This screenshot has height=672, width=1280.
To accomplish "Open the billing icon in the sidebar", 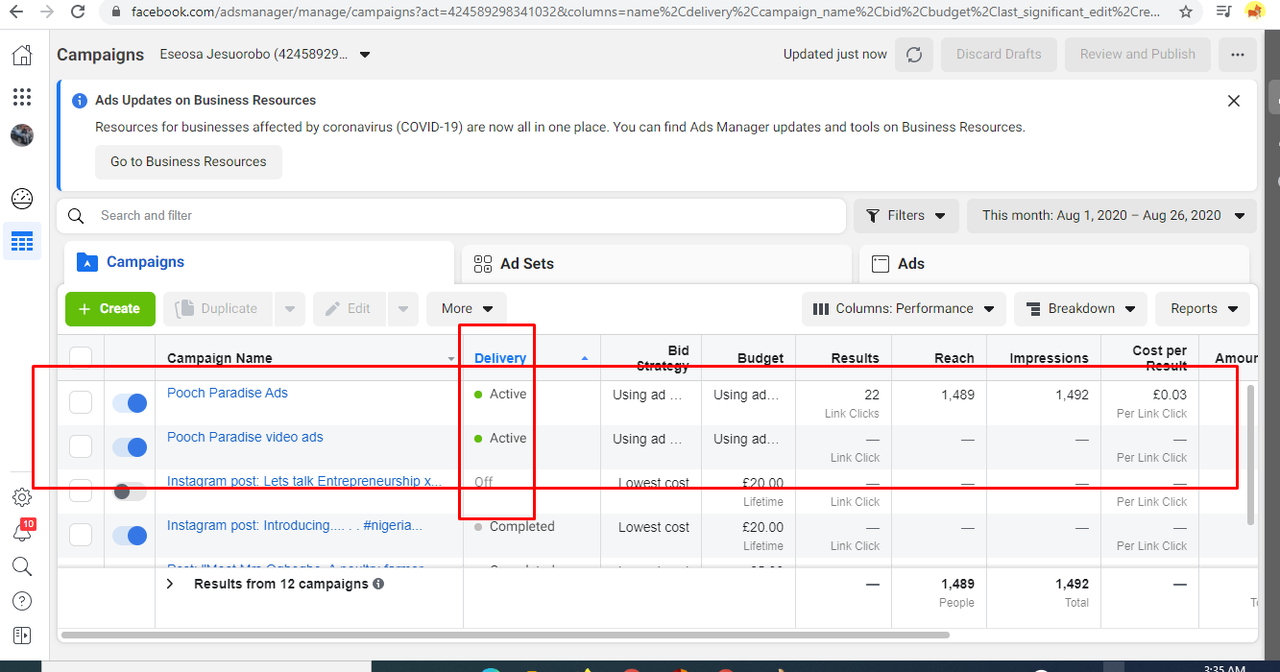I will pos(21,635).
